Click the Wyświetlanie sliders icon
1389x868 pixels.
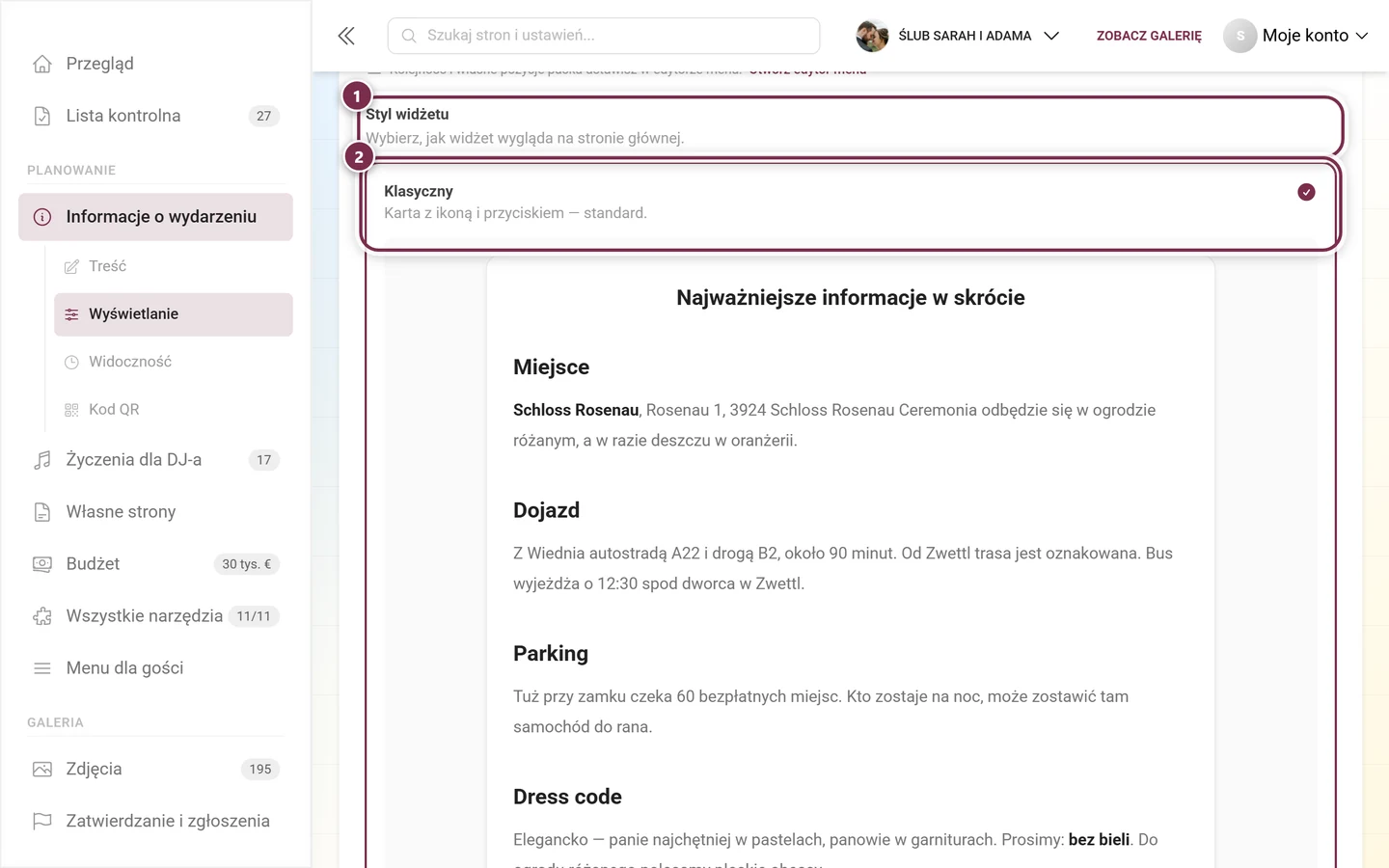pyautogui.click(x=71, y=314)
